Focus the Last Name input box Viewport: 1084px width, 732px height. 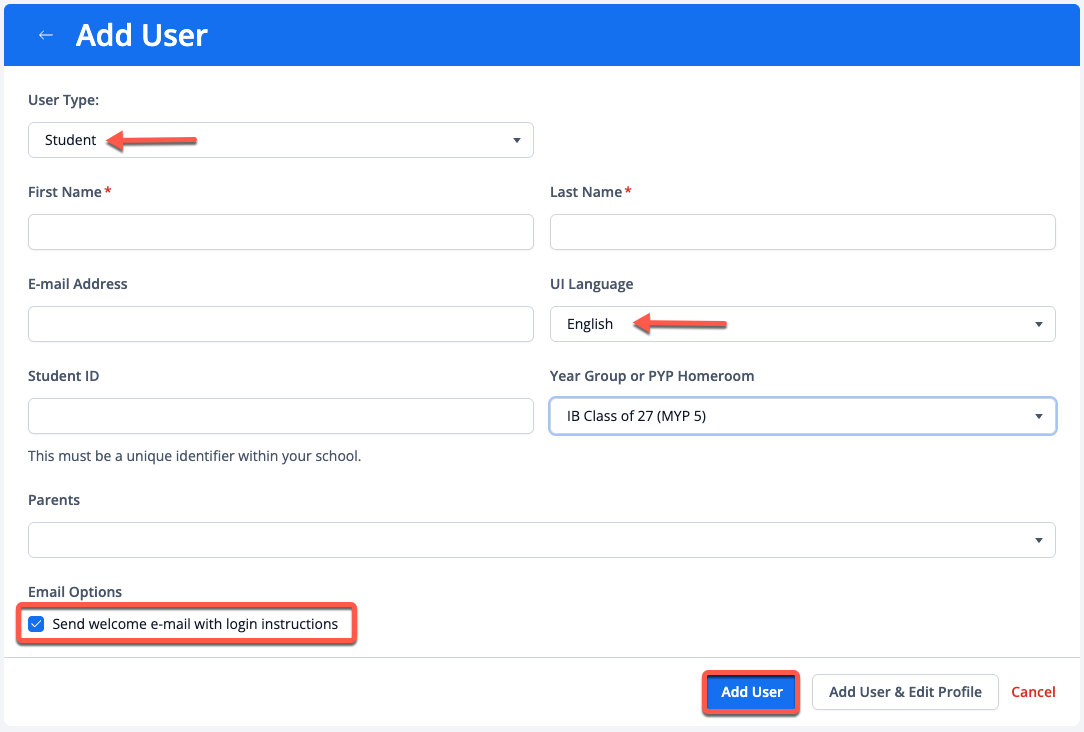[x=802, y=232]
